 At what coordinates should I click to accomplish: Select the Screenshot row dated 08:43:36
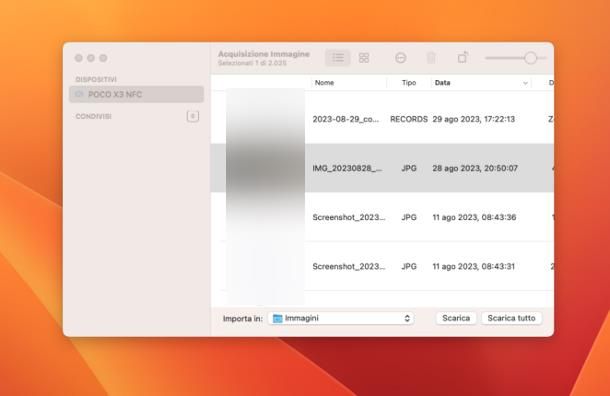[x=382, y=217]
